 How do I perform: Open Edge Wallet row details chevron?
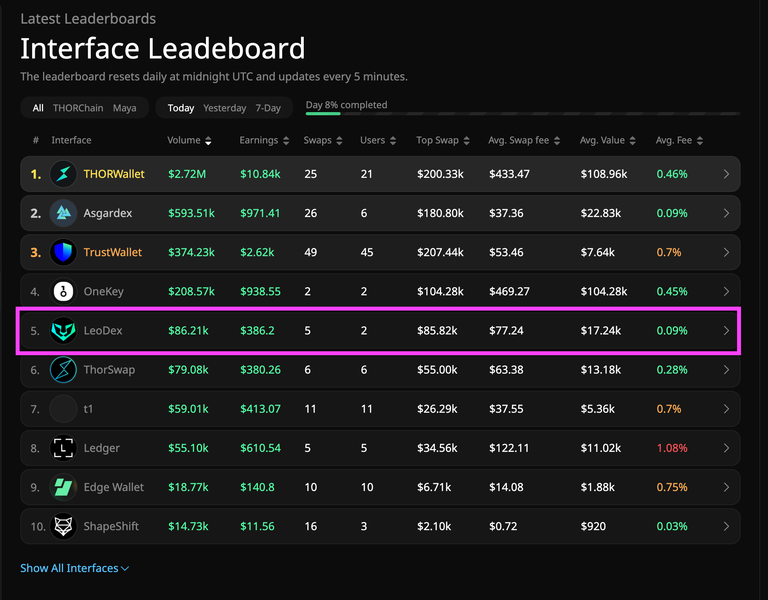[726, 487]
